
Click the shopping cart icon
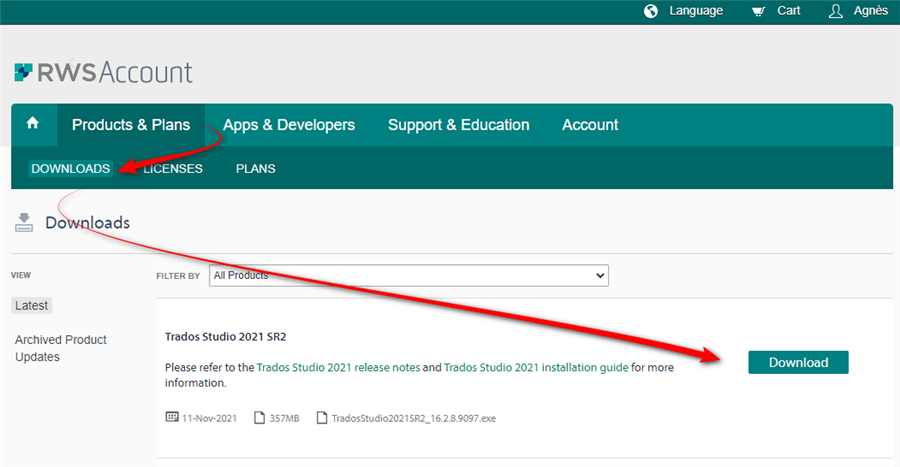758,11
